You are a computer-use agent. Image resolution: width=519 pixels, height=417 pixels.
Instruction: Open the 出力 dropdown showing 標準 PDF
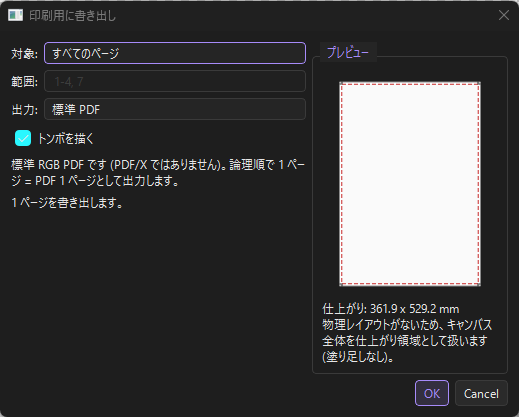click(x=175, y=109)
